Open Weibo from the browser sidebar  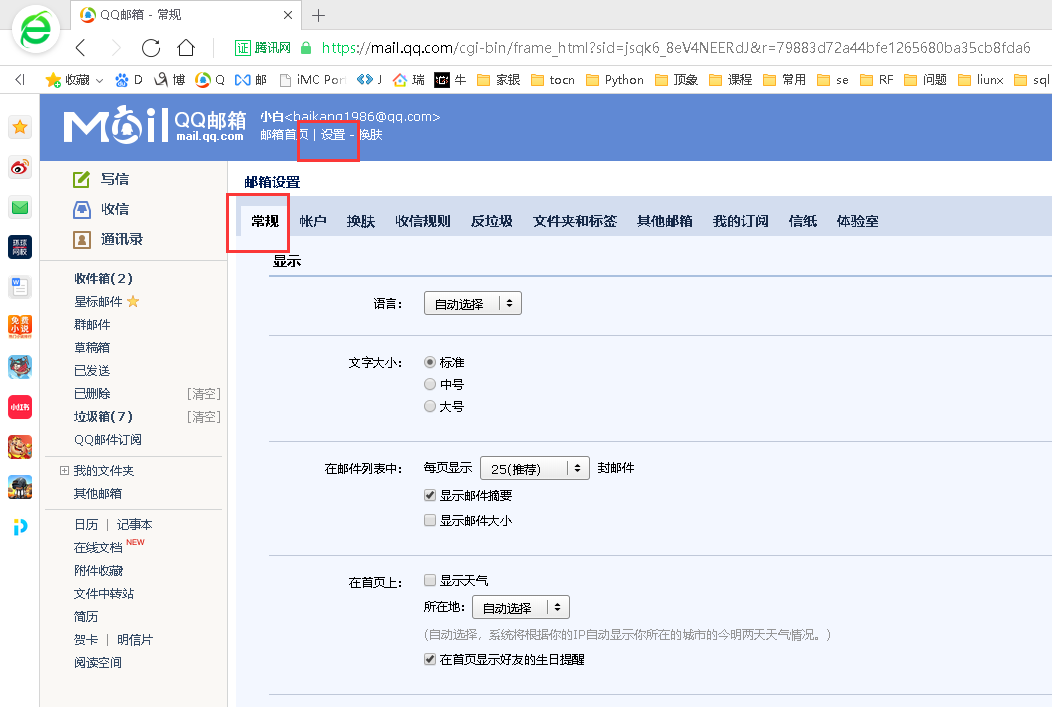point(20,167)
